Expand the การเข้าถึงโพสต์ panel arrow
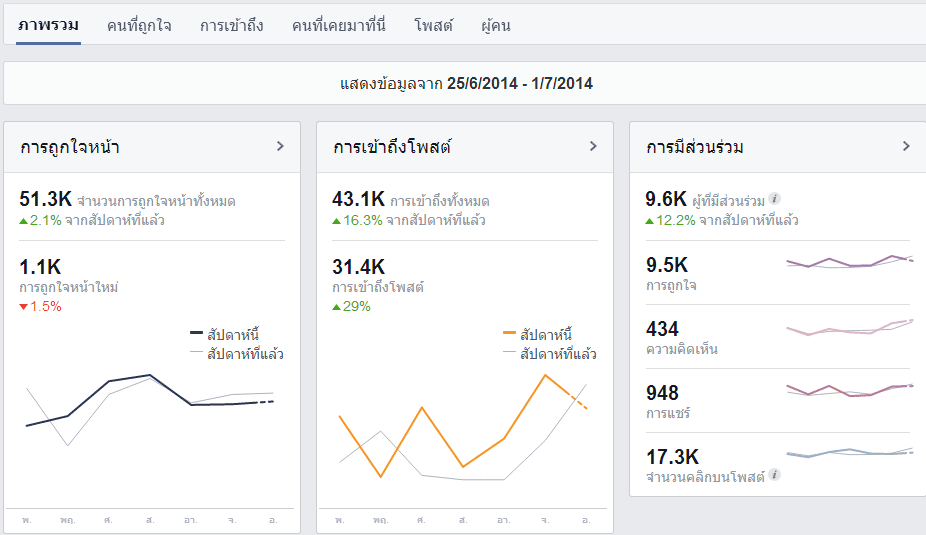The image size is (926, 535). tap(594, 146)
